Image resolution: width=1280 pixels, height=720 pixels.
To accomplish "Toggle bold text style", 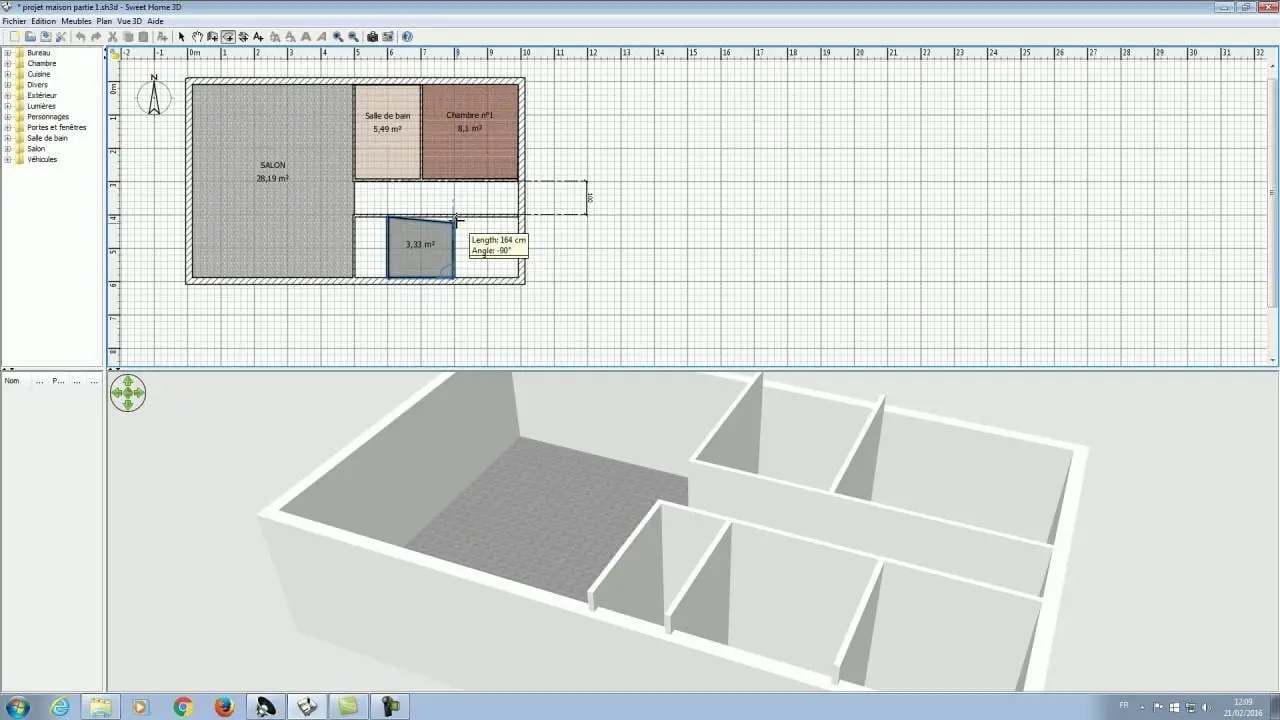I will pos(306,37).
